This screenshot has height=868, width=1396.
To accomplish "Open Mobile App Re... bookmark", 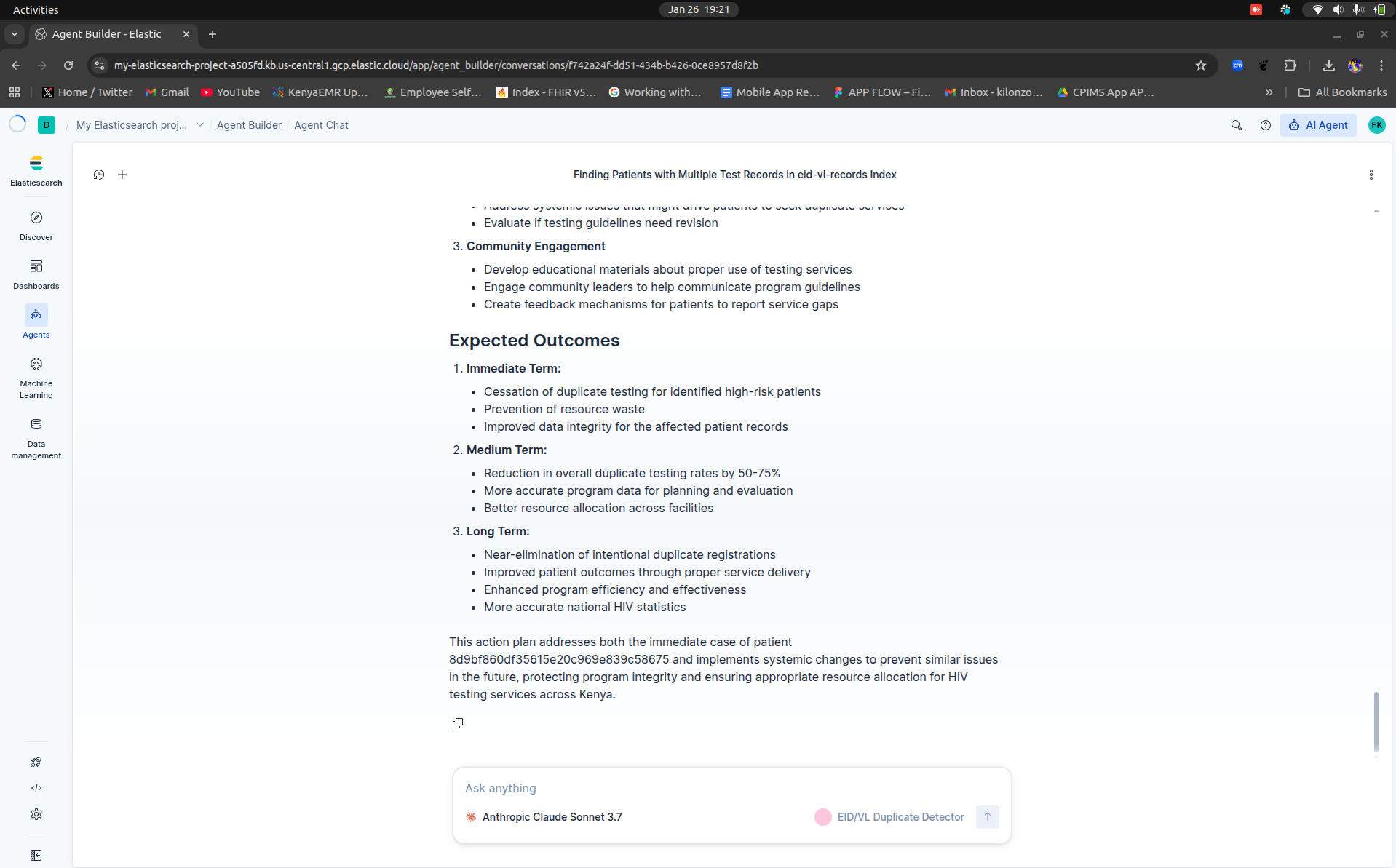I will (770, 92).
